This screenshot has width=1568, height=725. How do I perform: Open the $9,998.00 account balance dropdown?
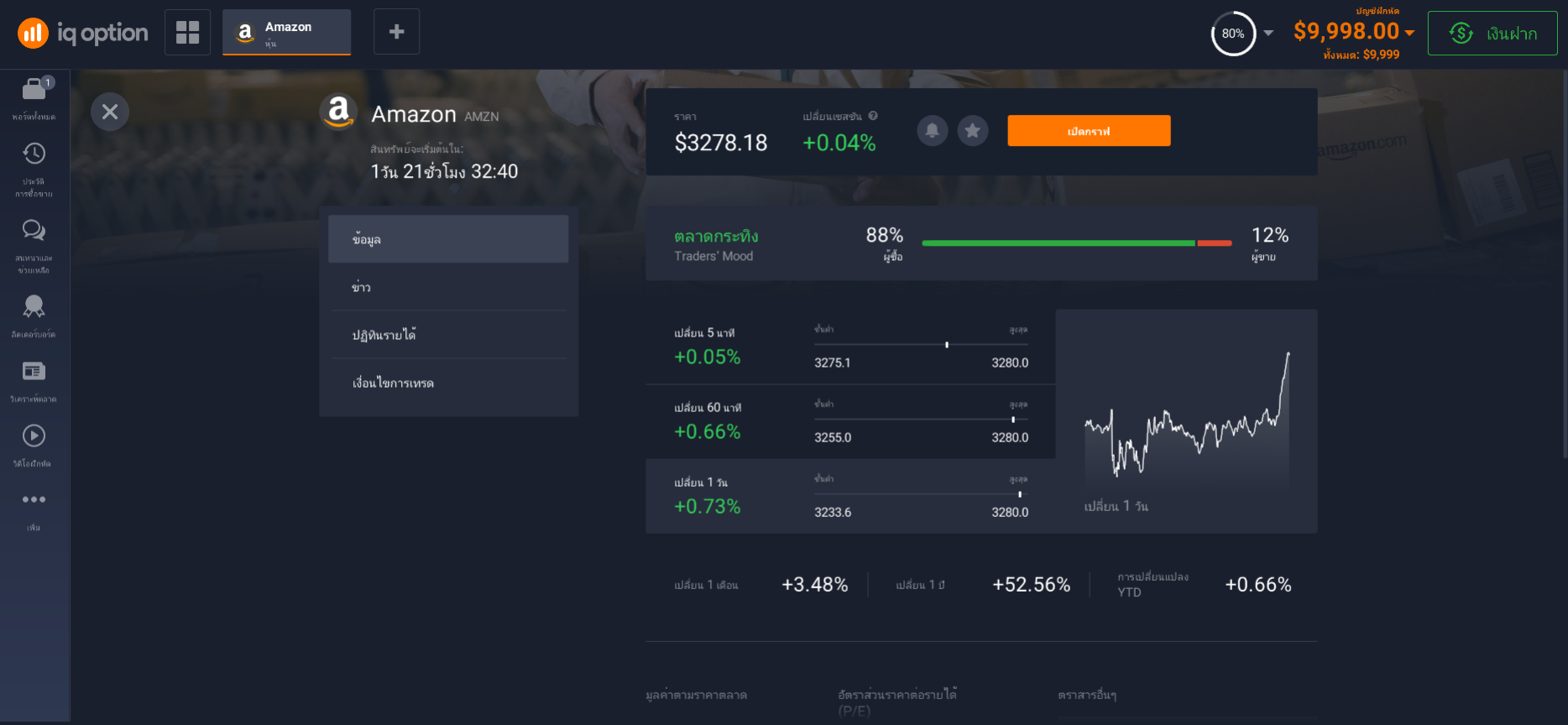point(1353,31)
